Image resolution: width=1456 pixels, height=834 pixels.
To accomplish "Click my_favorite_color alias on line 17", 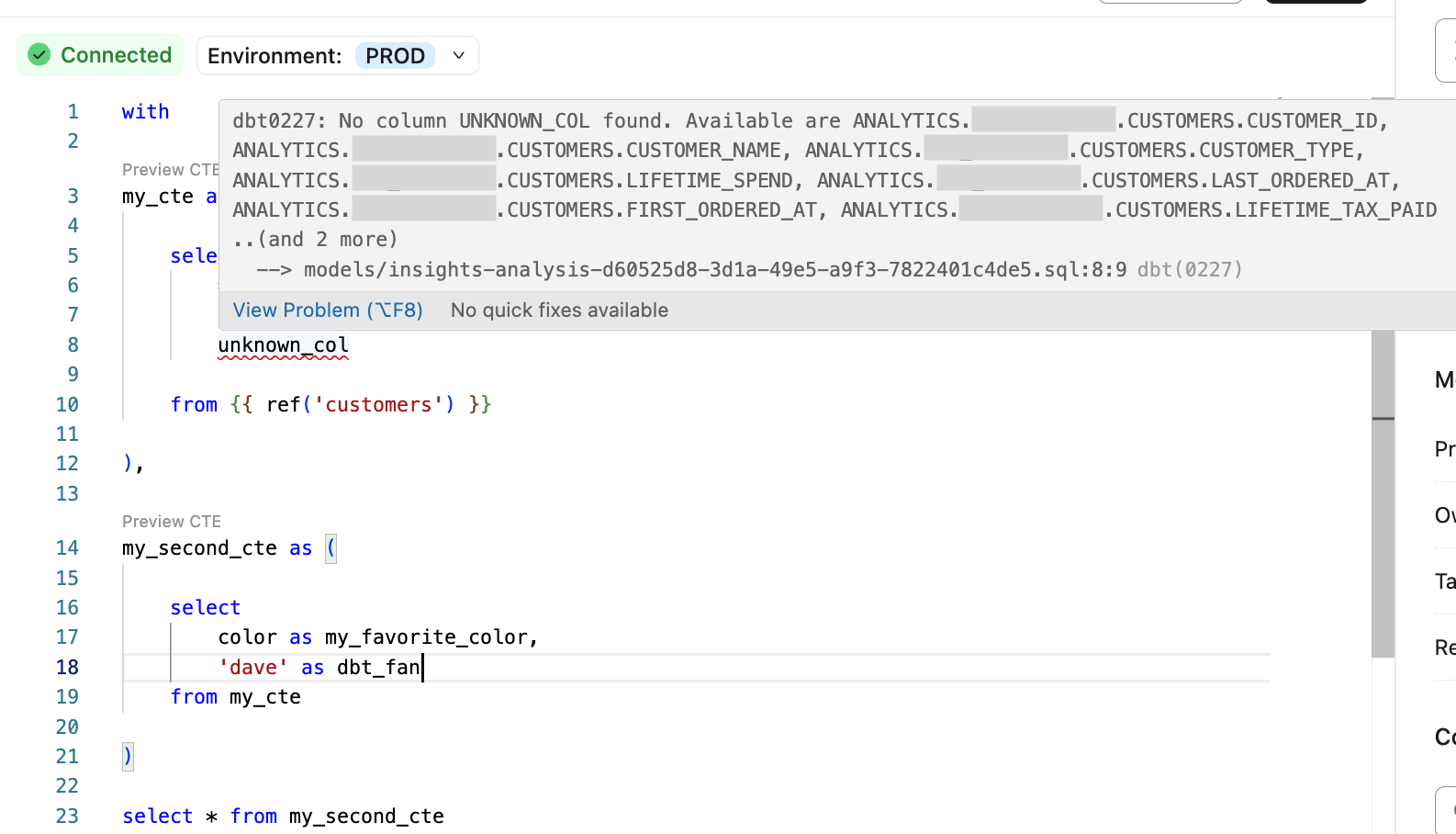I will pos(425,637).
